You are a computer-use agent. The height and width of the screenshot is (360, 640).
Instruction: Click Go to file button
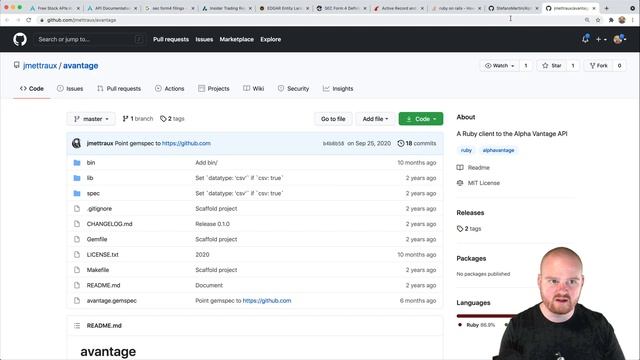pyautogui.click(x=333, y=119)
